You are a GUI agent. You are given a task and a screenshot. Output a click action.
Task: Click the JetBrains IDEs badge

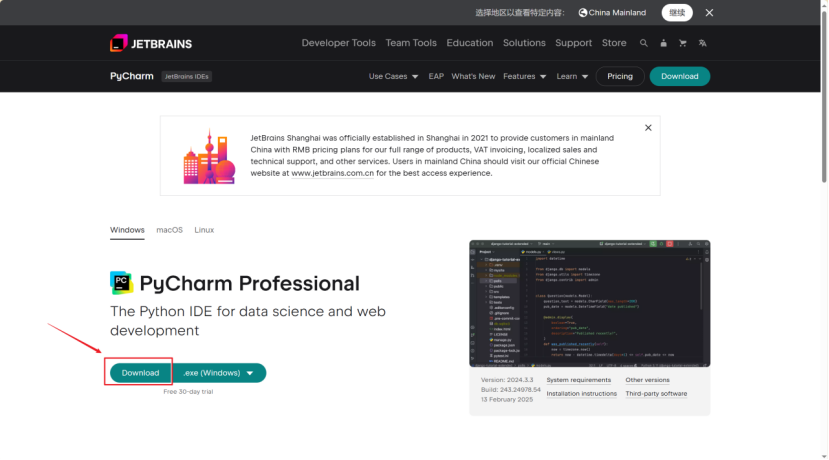point(186,77)
